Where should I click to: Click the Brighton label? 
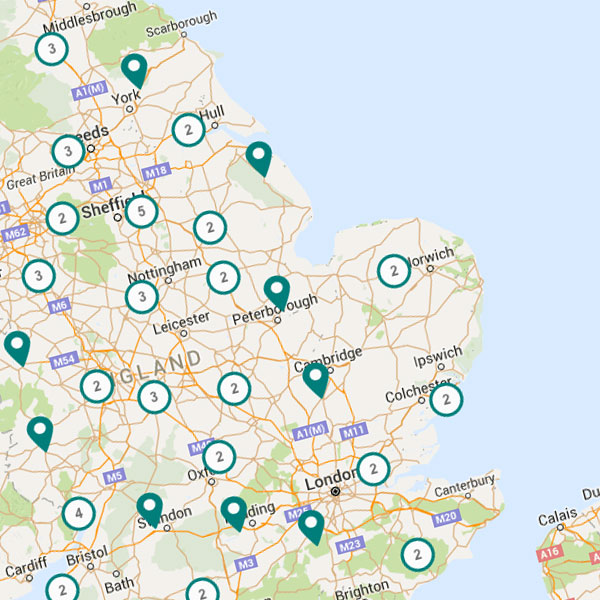(x=362, y=590)
